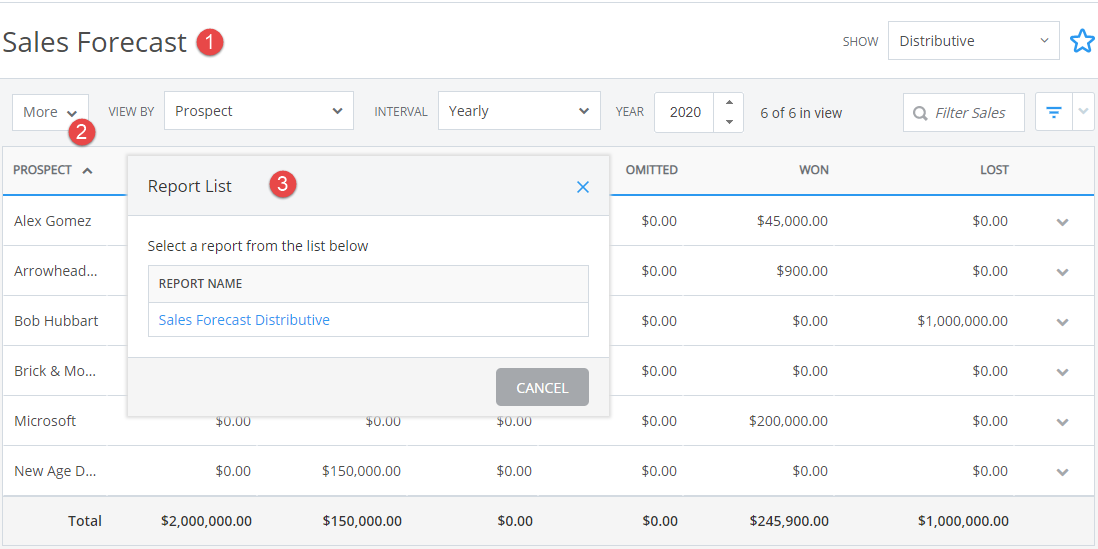
Task: Open the Interval Yearly dropdown
Action: [x=520, y=111]
